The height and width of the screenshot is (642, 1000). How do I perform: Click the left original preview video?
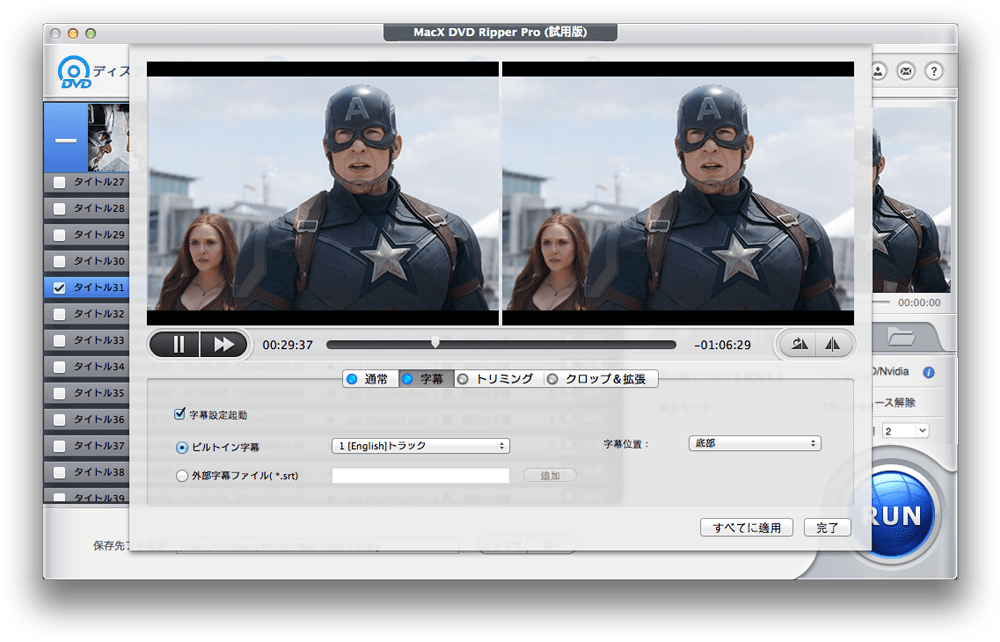click(x=323, y=193)
